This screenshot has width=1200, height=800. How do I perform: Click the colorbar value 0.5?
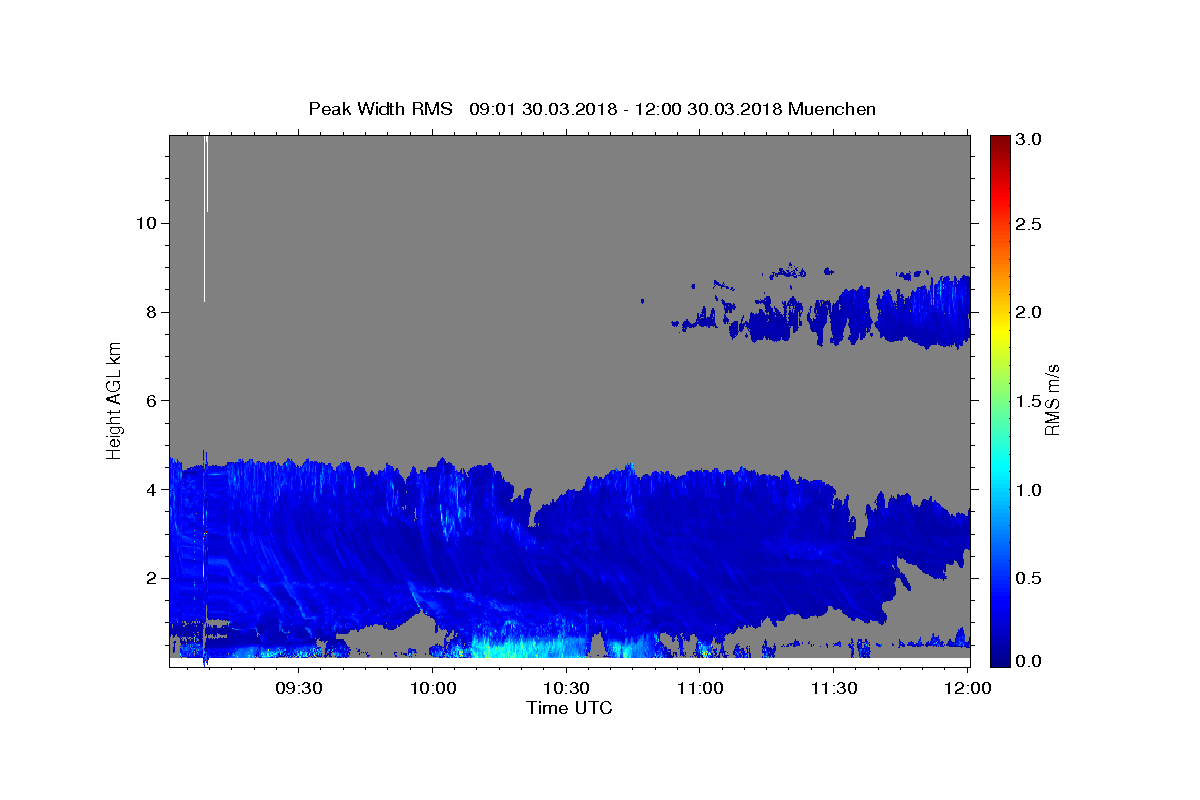tap(1031, 578)
